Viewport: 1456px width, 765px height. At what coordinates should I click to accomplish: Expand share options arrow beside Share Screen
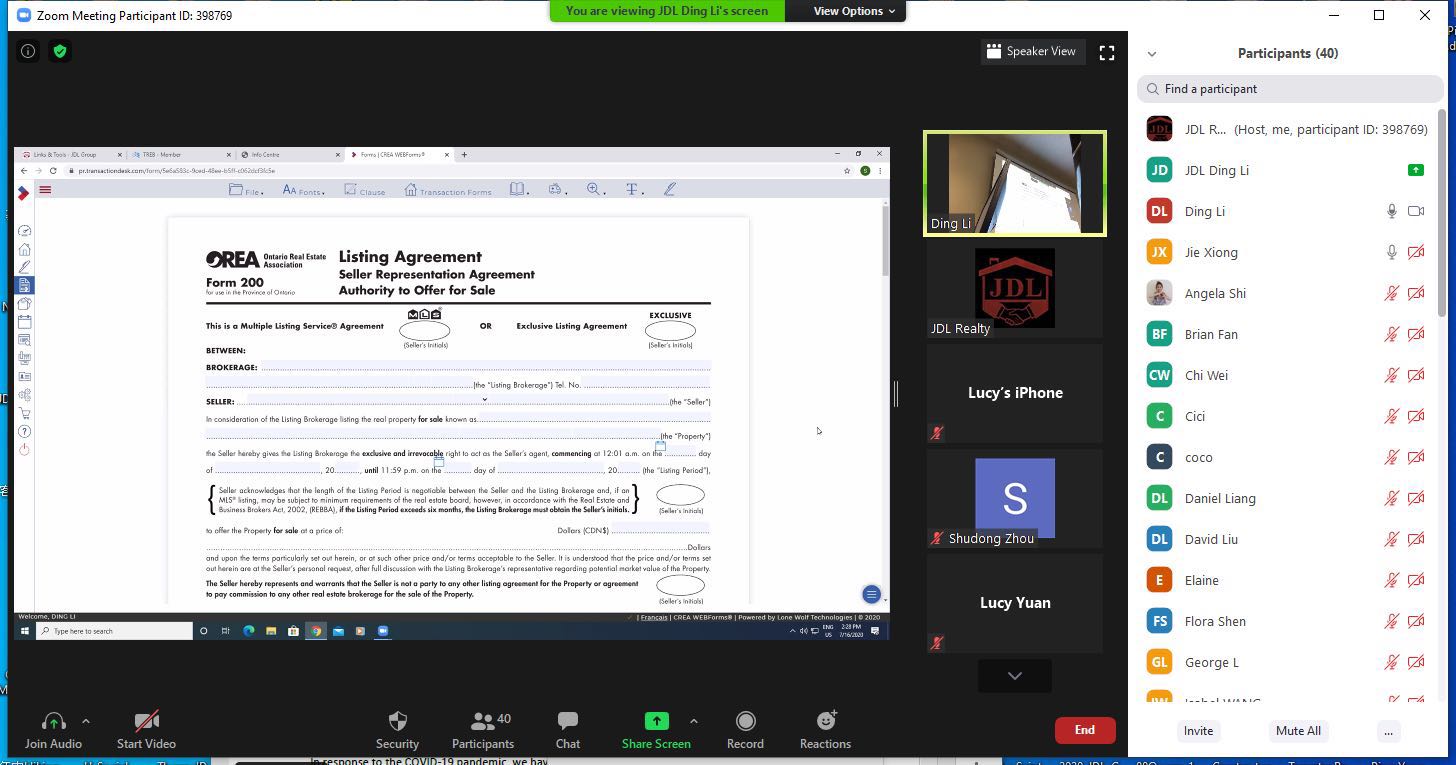(x=694, y=721)
